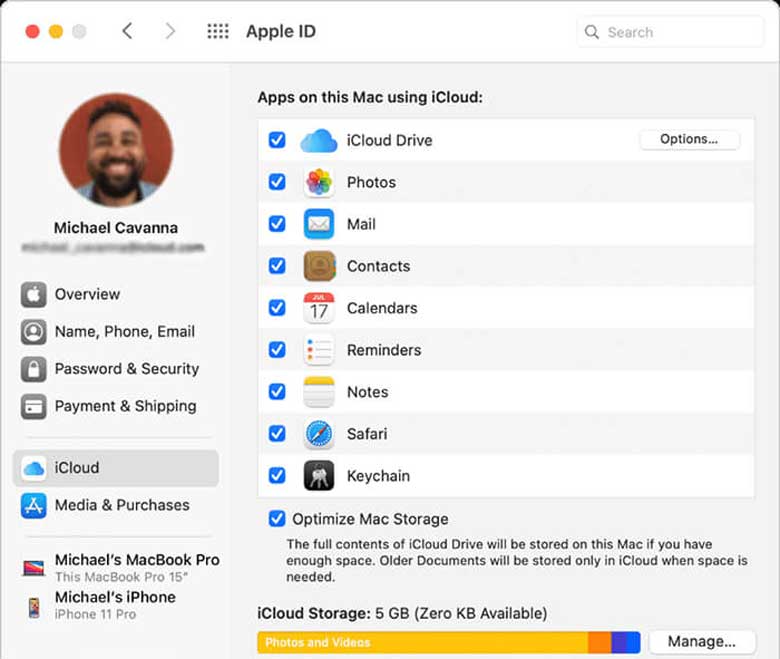This screenshot has width=780, height=659.
Task: Disable Mail syncing checkbox
Action: point(277,224)
